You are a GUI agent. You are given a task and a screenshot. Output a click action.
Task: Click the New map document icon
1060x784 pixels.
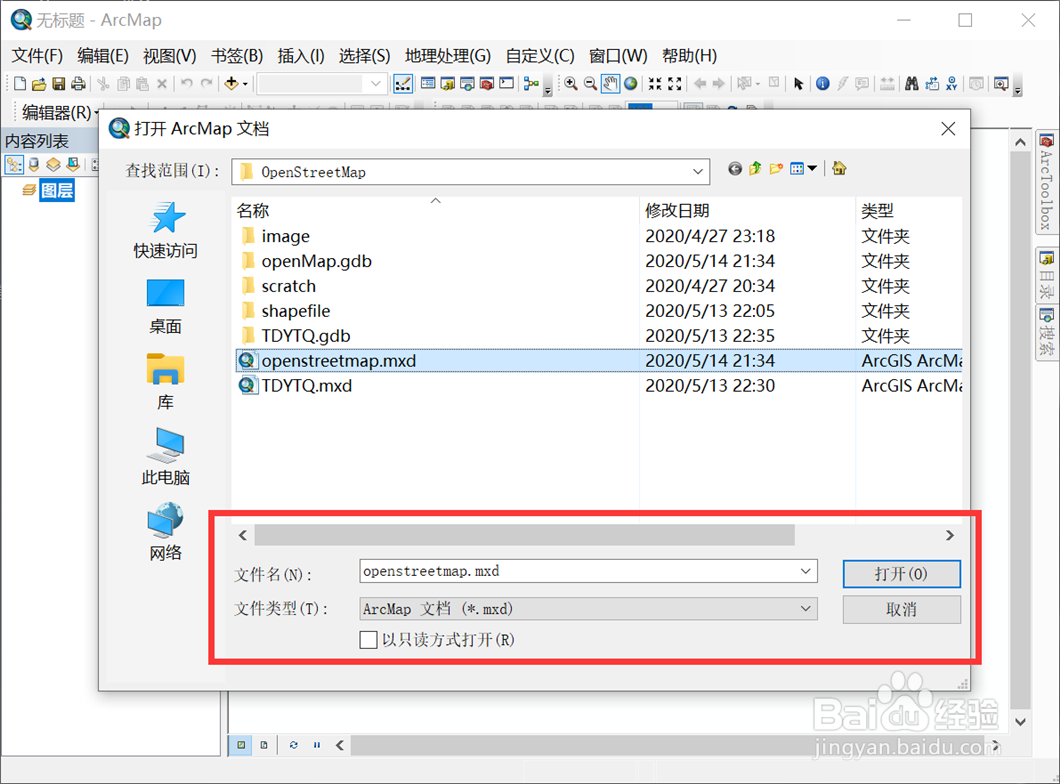[x=20, y=83]
